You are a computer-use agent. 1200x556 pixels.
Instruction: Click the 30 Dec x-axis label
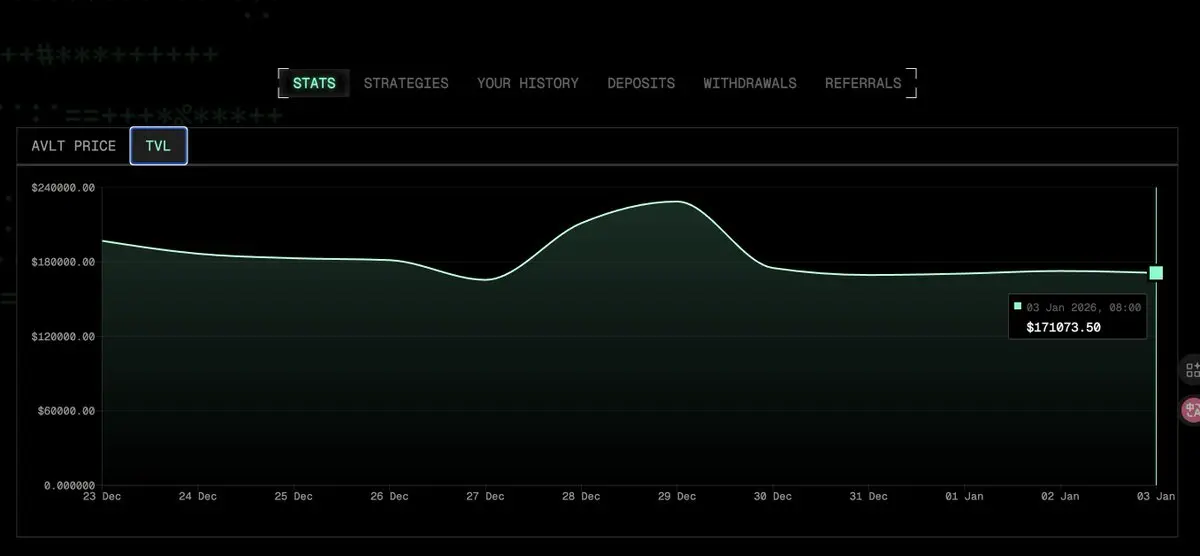(773, 496)
